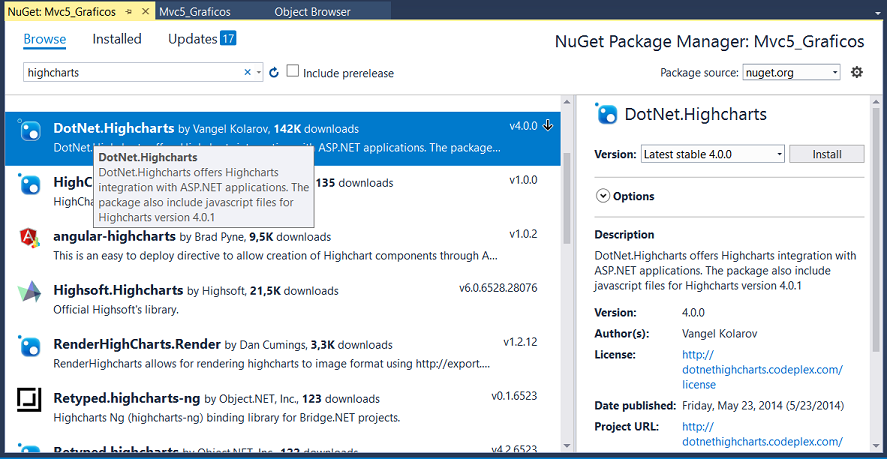This screenshot has height=459, width=887.
Task: Select the RenderHighCharts.Render package row
Action: 282,353
